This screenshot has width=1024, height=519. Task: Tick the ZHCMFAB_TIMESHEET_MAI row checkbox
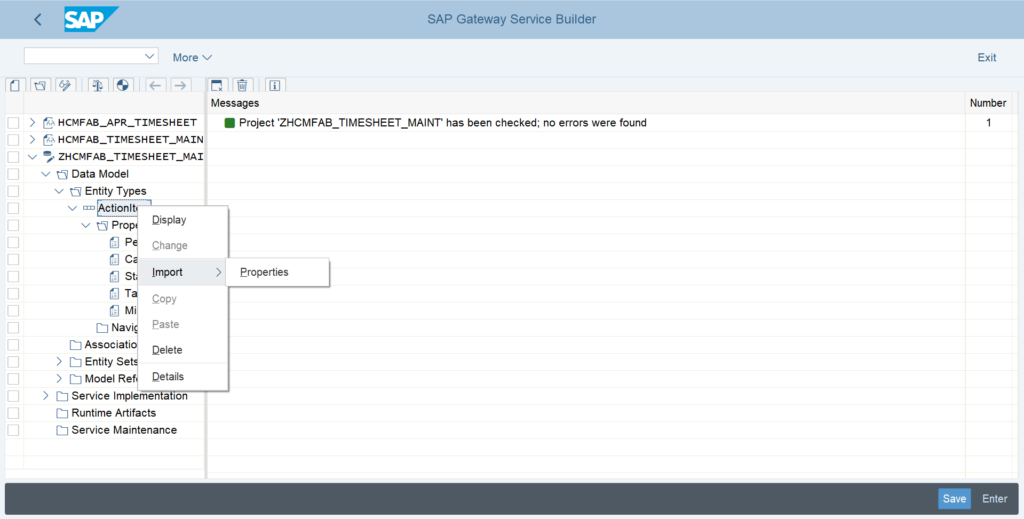(13, 157)
